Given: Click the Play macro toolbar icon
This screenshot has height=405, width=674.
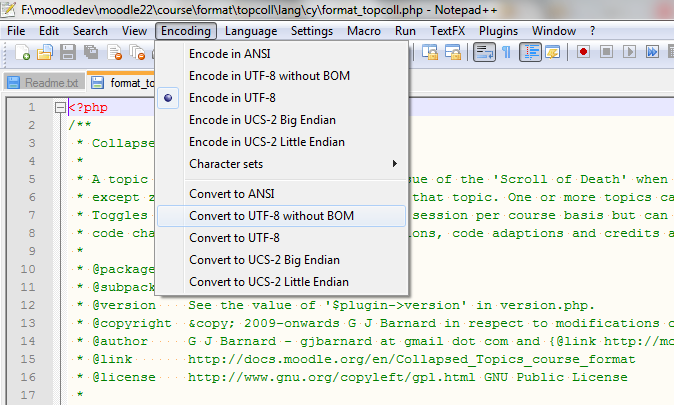Looking at the screenshot, I should 629,52.
